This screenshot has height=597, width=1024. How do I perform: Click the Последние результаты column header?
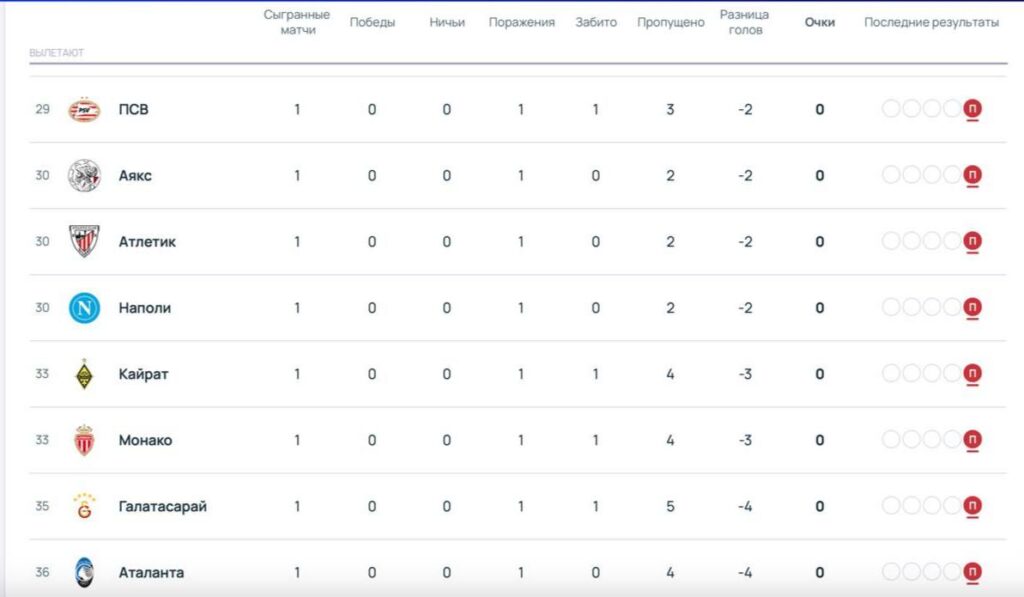pyautogui.click(x=931, y=22)
